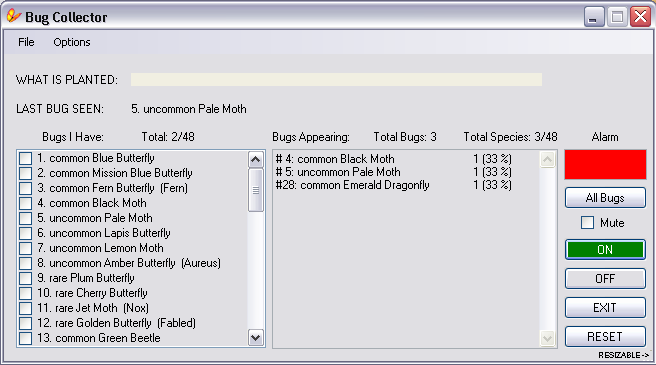
Task: Check the rare Cherry Butterfly checkbox
Action: [26, 293]
